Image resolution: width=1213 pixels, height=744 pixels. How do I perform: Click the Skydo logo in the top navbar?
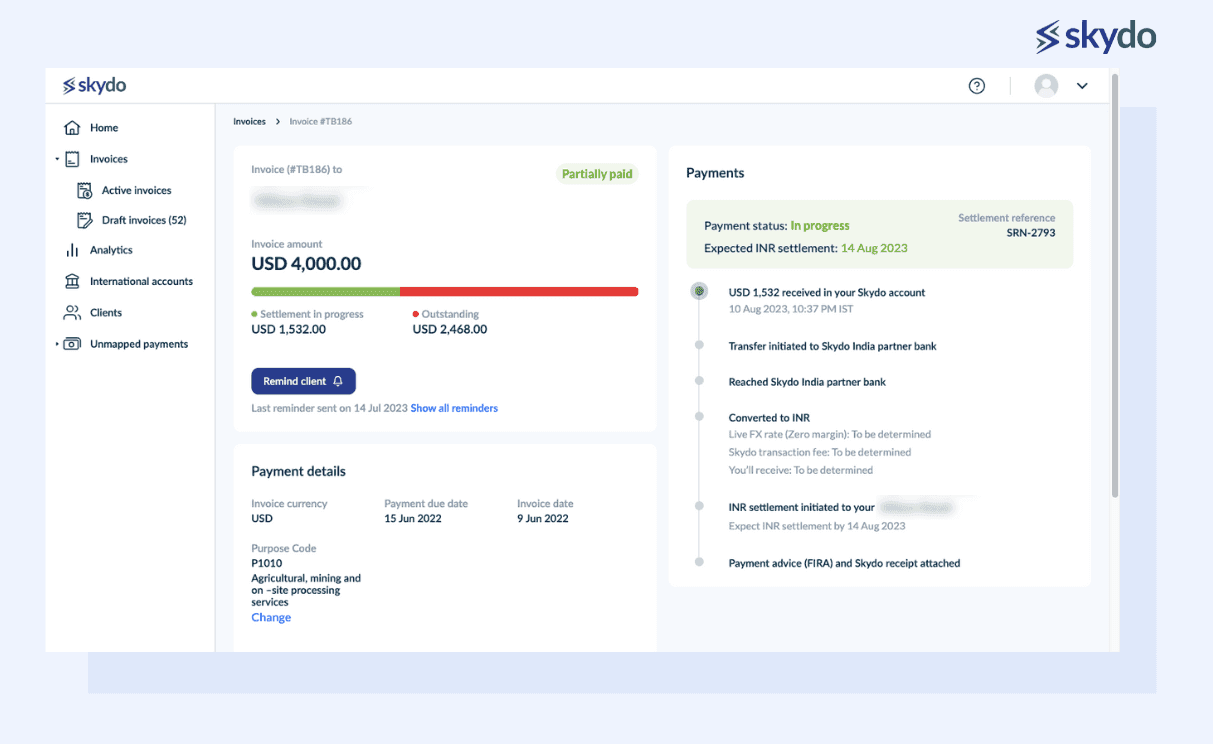click(x=94, y=85)
